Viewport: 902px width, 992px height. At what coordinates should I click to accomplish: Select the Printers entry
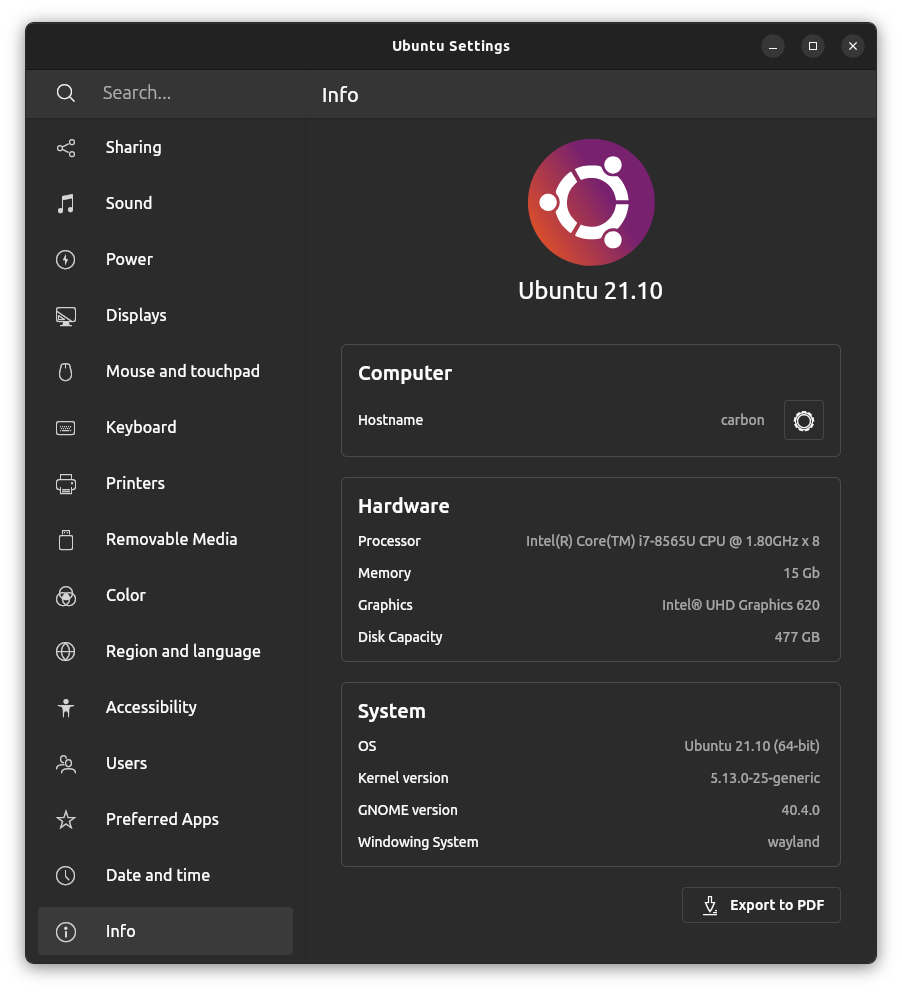point(165,483)
